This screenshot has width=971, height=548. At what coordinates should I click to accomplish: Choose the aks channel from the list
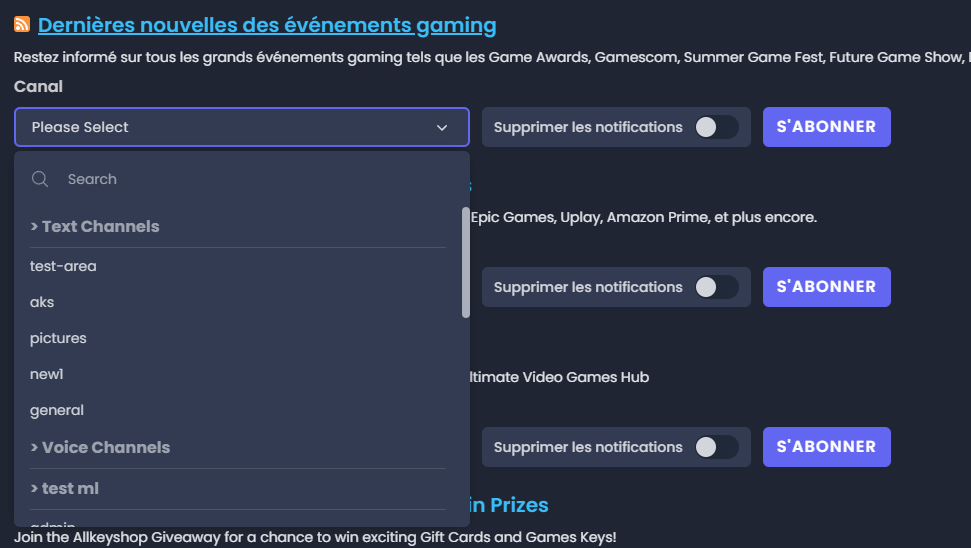[x=43, y=302]
